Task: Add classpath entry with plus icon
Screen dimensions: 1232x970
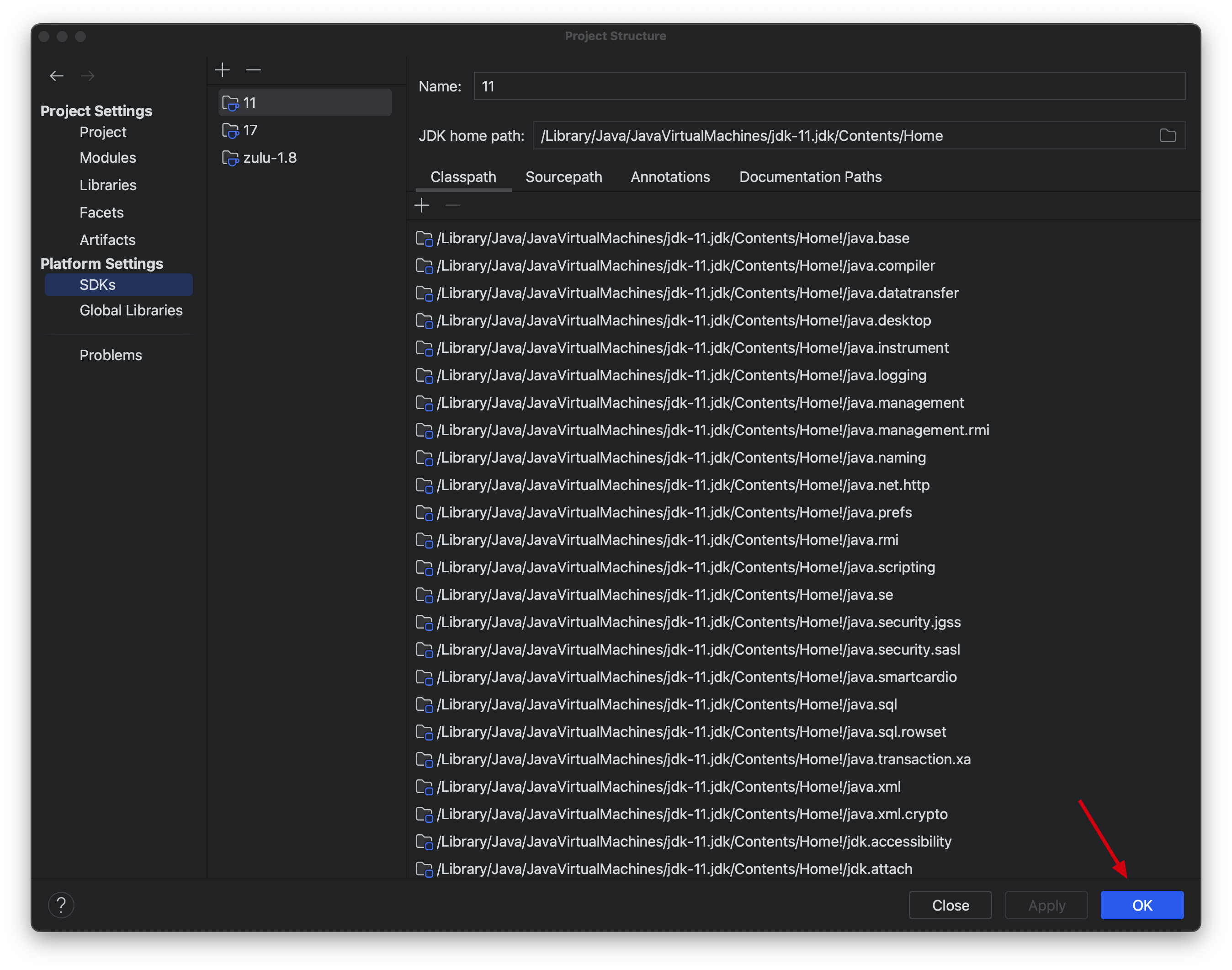Action: (422, 205)
